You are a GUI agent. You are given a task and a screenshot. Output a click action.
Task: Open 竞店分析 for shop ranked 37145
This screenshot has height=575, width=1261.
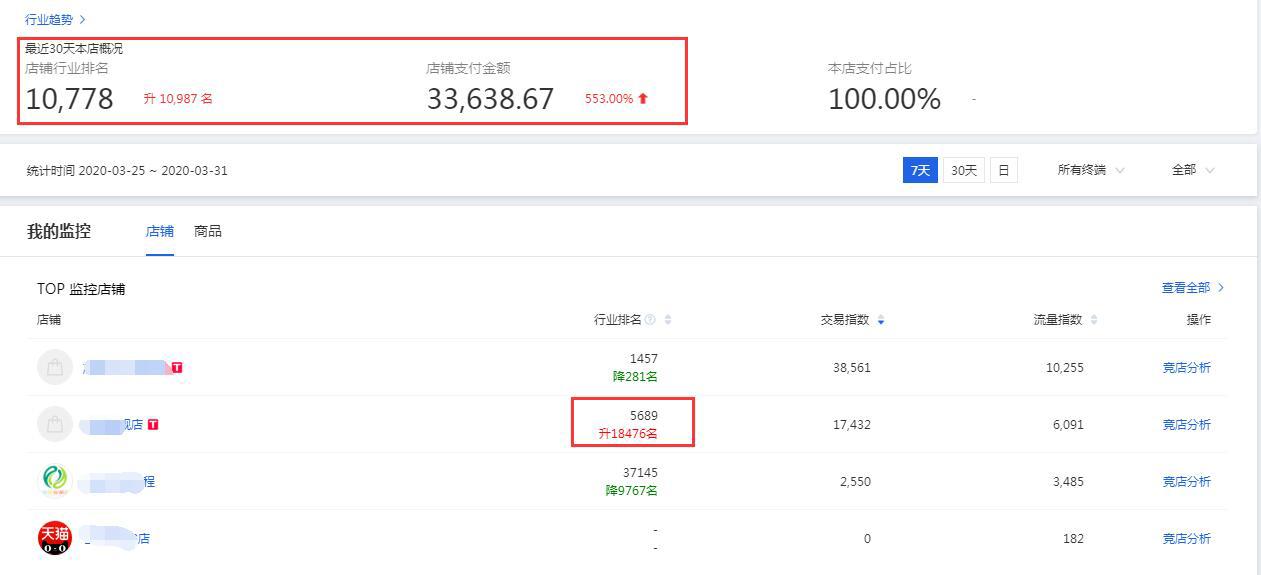tap(1186, 482)
